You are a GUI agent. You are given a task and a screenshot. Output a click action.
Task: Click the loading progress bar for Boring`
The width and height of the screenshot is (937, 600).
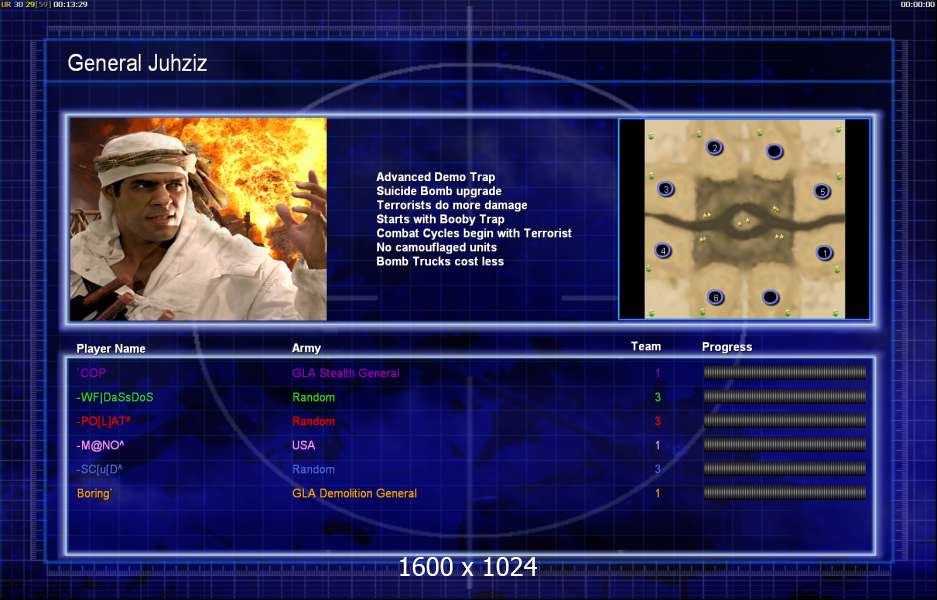click(x=785, y=493)
